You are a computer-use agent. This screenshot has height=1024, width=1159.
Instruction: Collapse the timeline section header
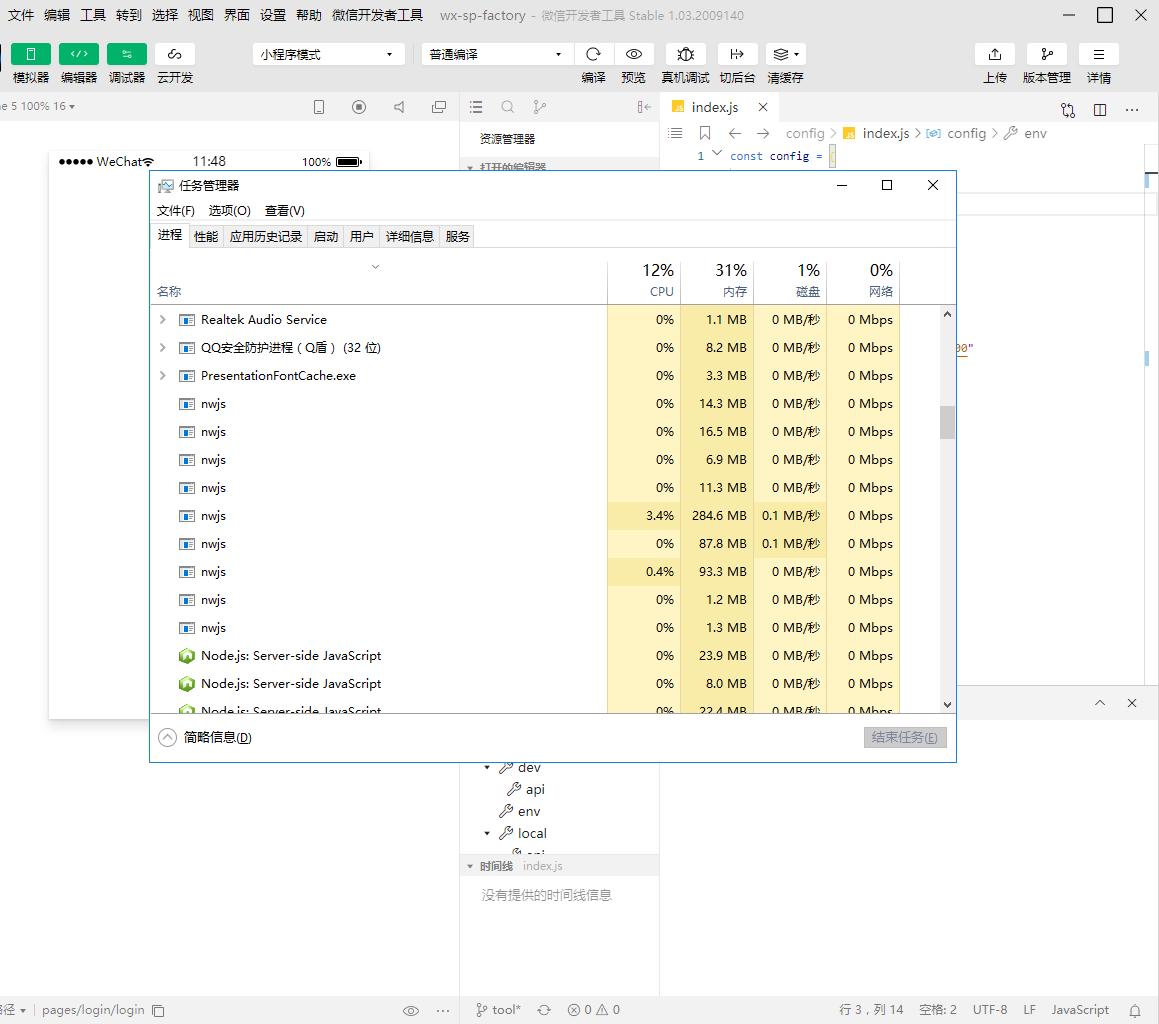click(559, 866)
